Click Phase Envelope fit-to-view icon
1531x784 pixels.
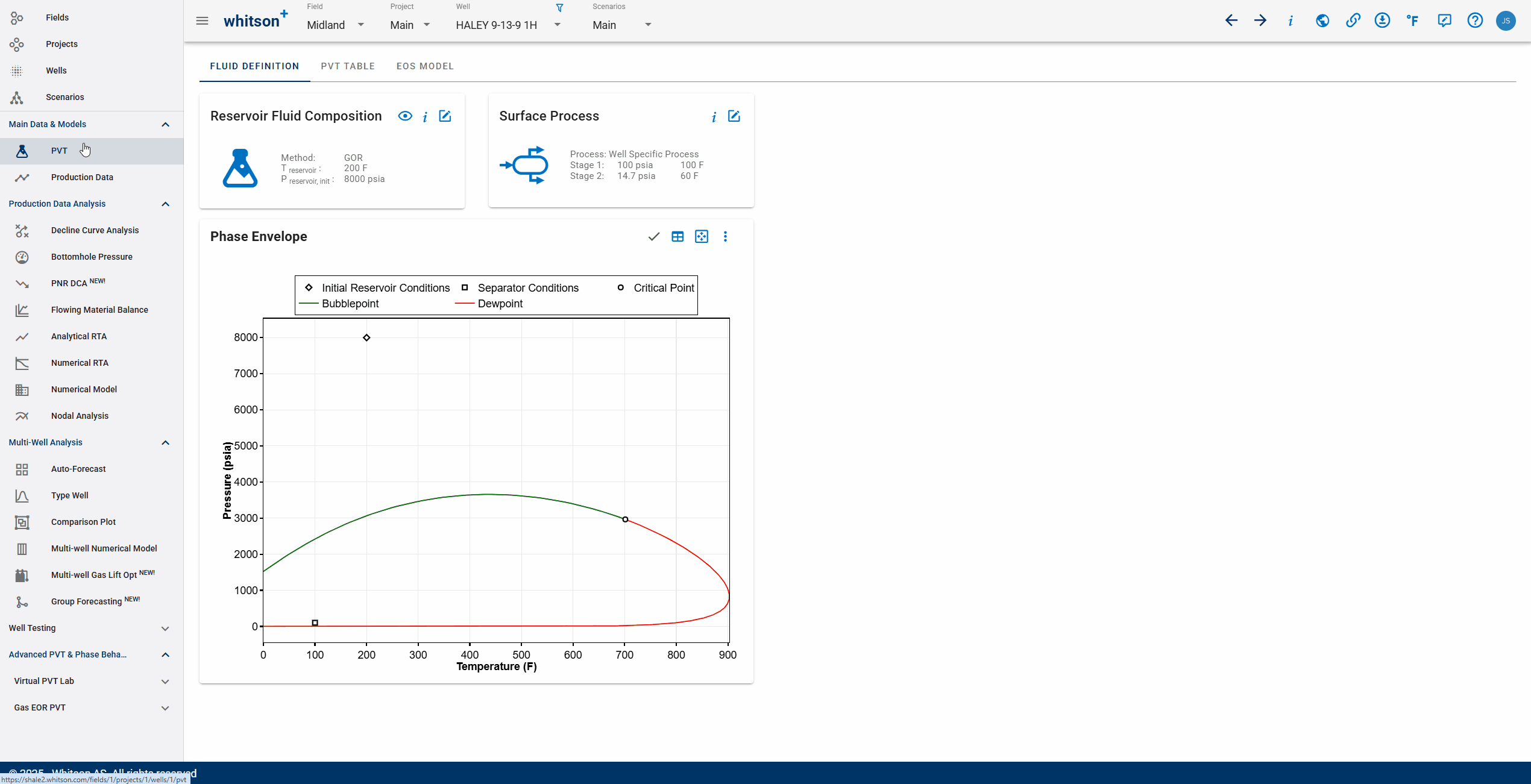coord(702,237)
